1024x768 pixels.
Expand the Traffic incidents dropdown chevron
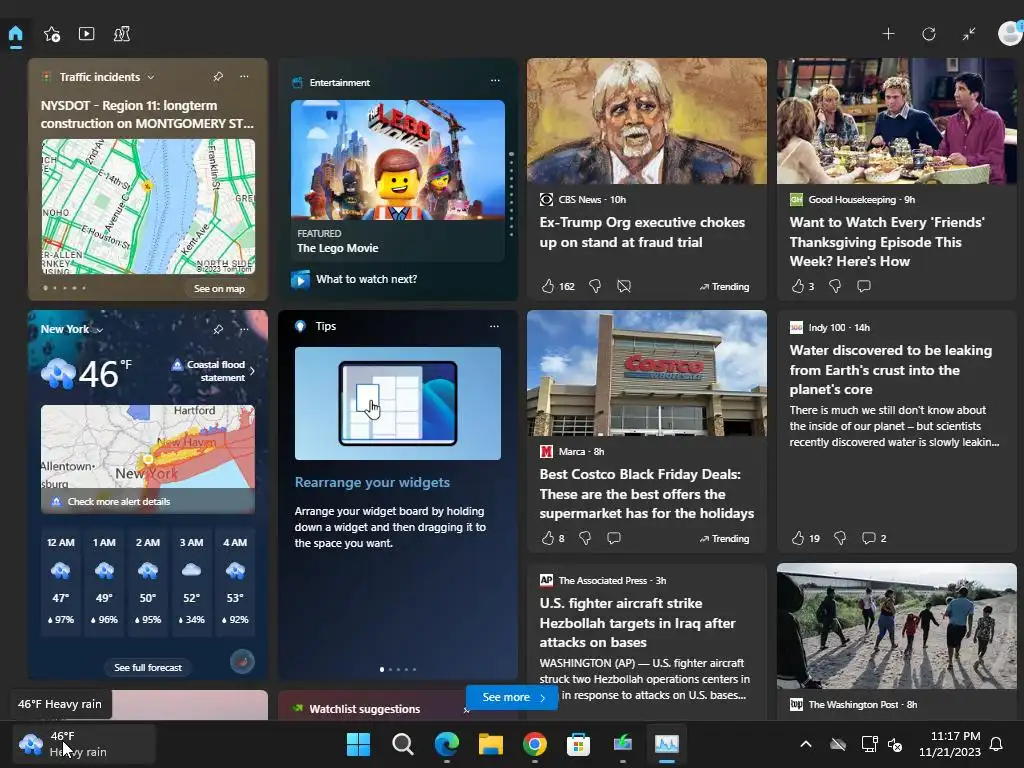point(151,77)
